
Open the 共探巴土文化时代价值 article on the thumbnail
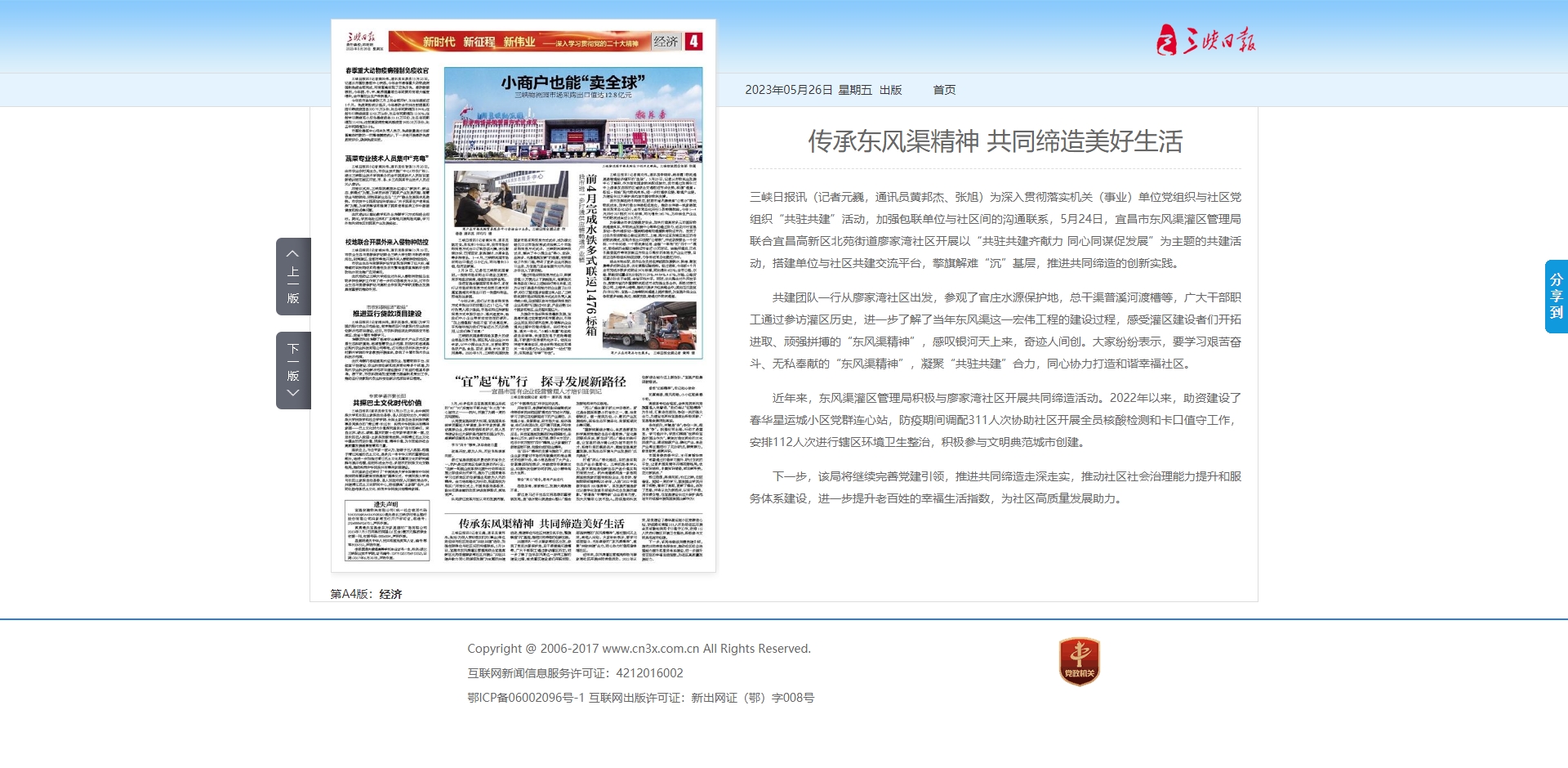pyautogui.click(x=387, y=403)
